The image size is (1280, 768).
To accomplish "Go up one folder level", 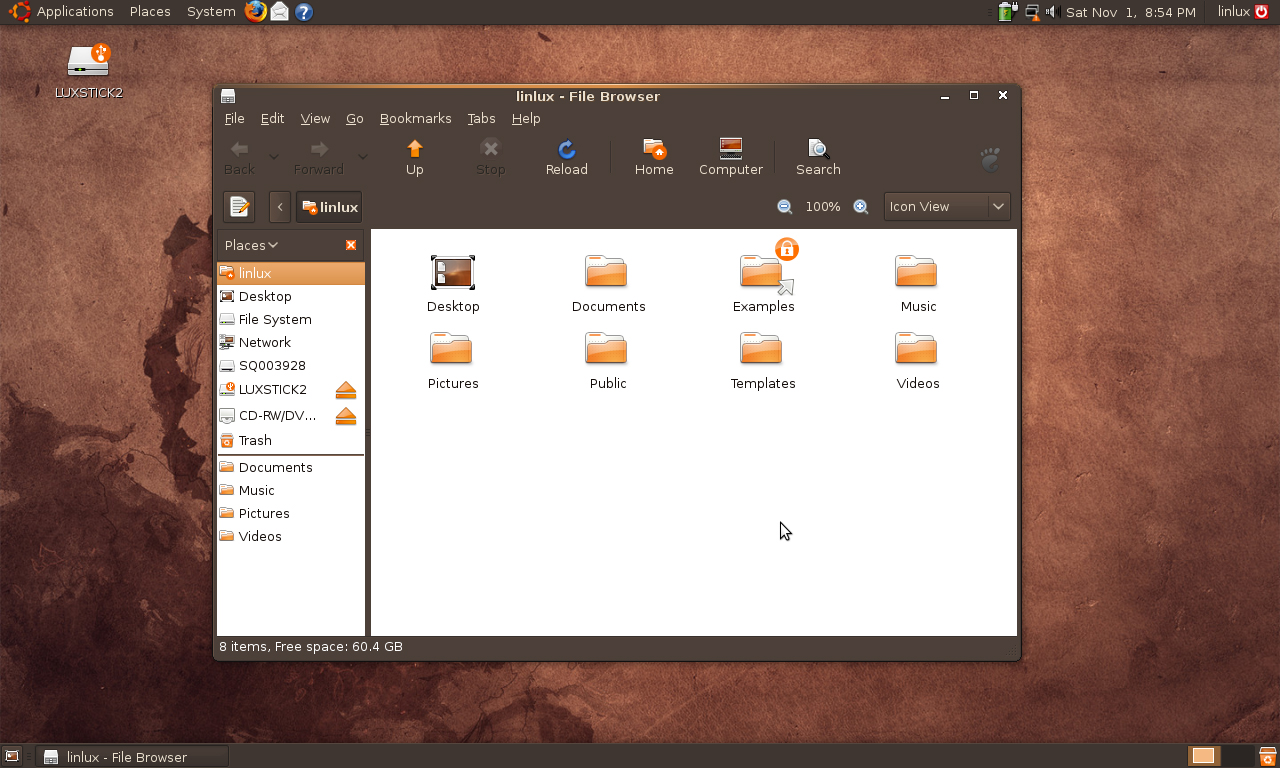I will click(414, 158).
